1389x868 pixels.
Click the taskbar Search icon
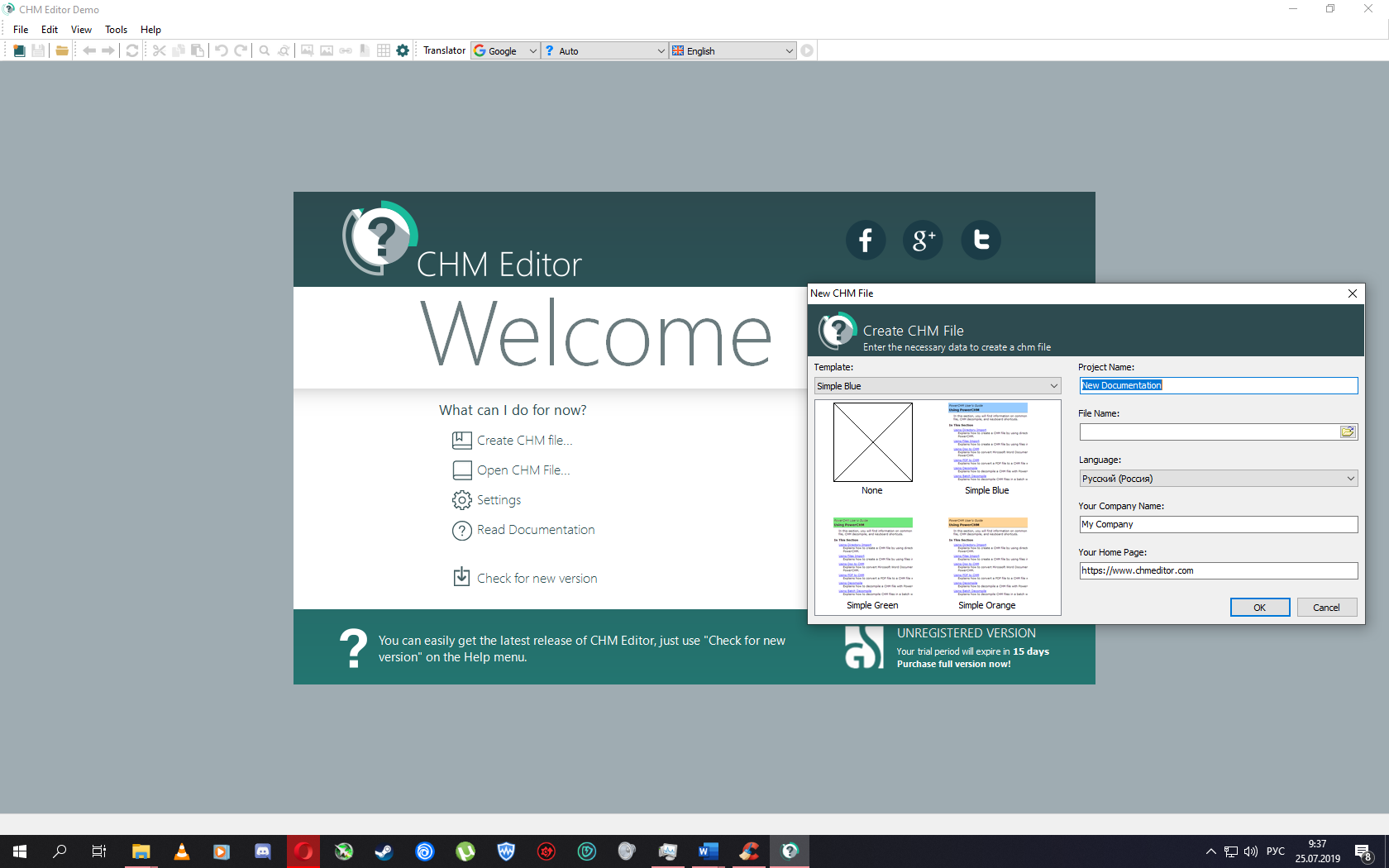click(x=60, y=851)
